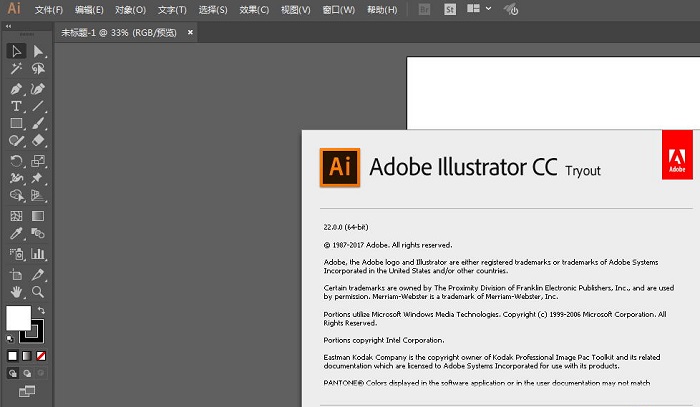The image size is (700, 407).
Task: Click the version text 22.0.0 (64-bit)
Action: (x=346, y=227)
